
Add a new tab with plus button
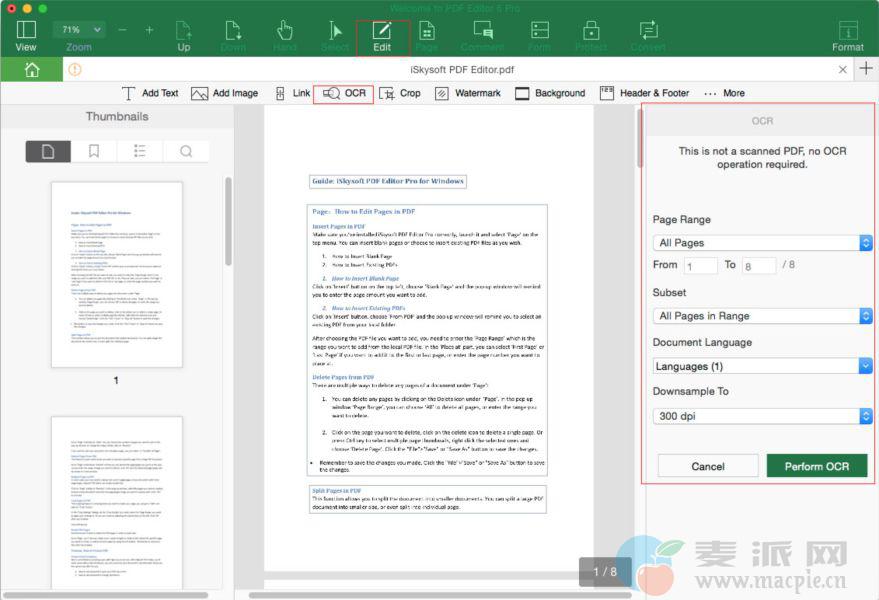pyautogui.click(x=866, y=69)
